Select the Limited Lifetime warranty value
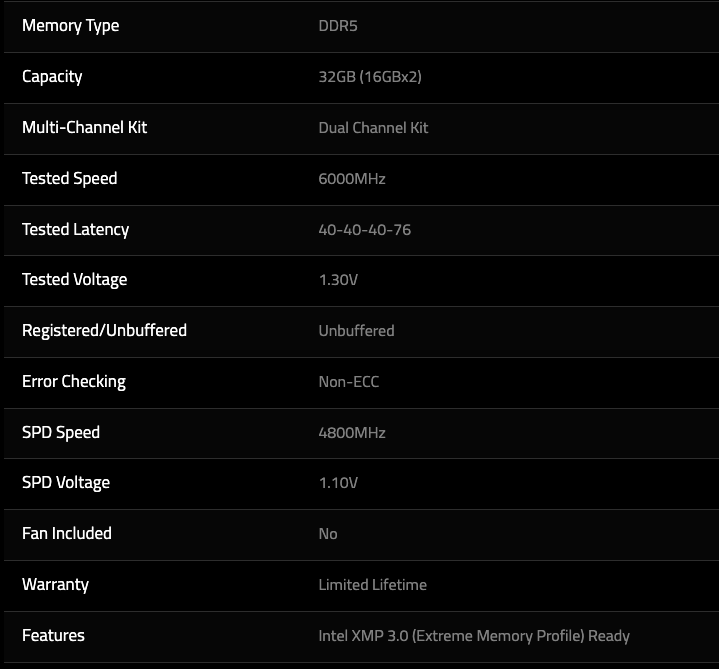719x669 pixels. 373,585
